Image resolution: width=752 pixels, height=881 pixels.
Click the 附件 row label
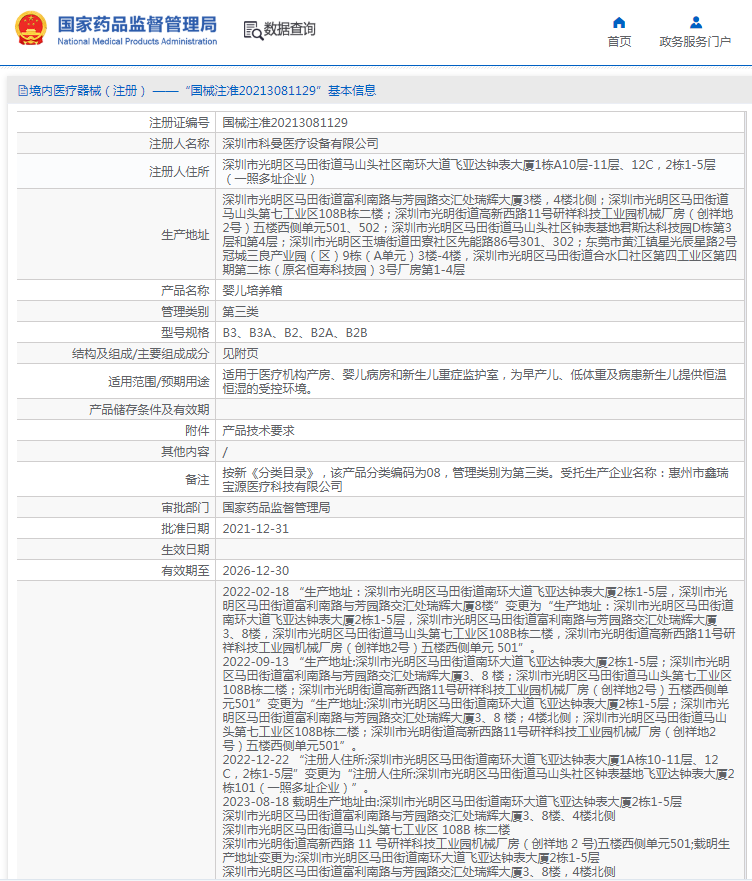[197, 431]
